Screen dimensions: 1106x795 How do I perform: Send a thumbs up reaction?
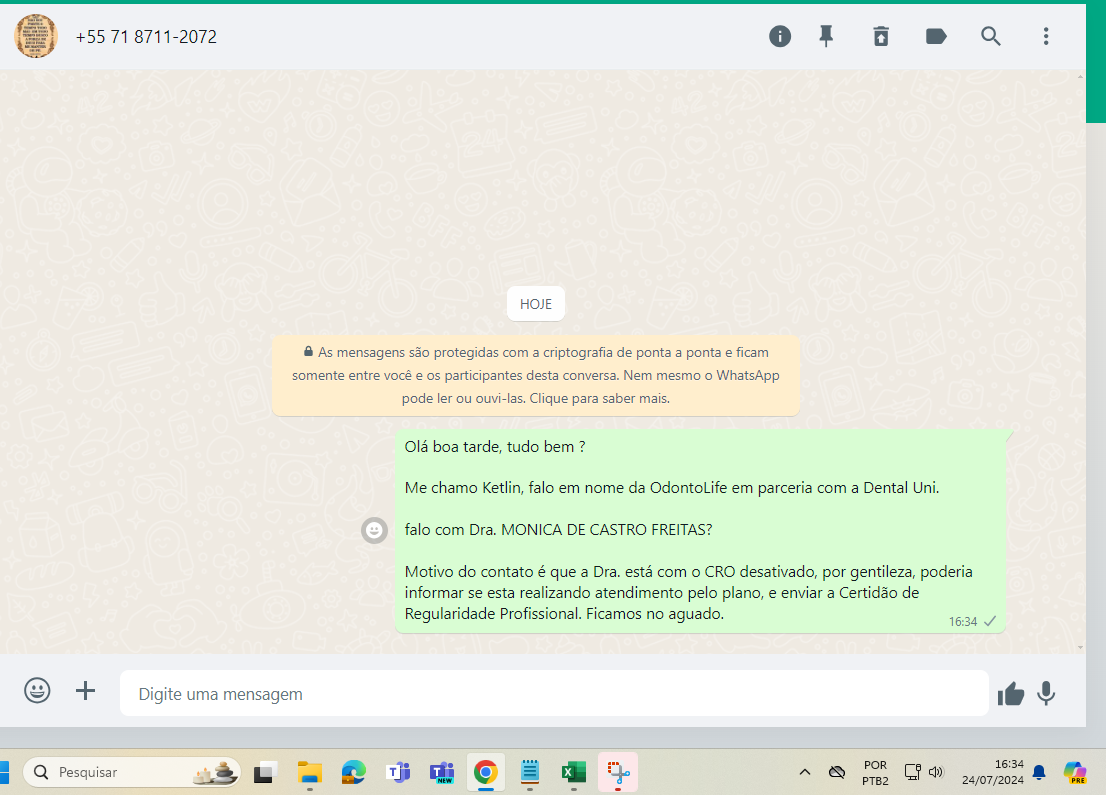click(1011, 694)
